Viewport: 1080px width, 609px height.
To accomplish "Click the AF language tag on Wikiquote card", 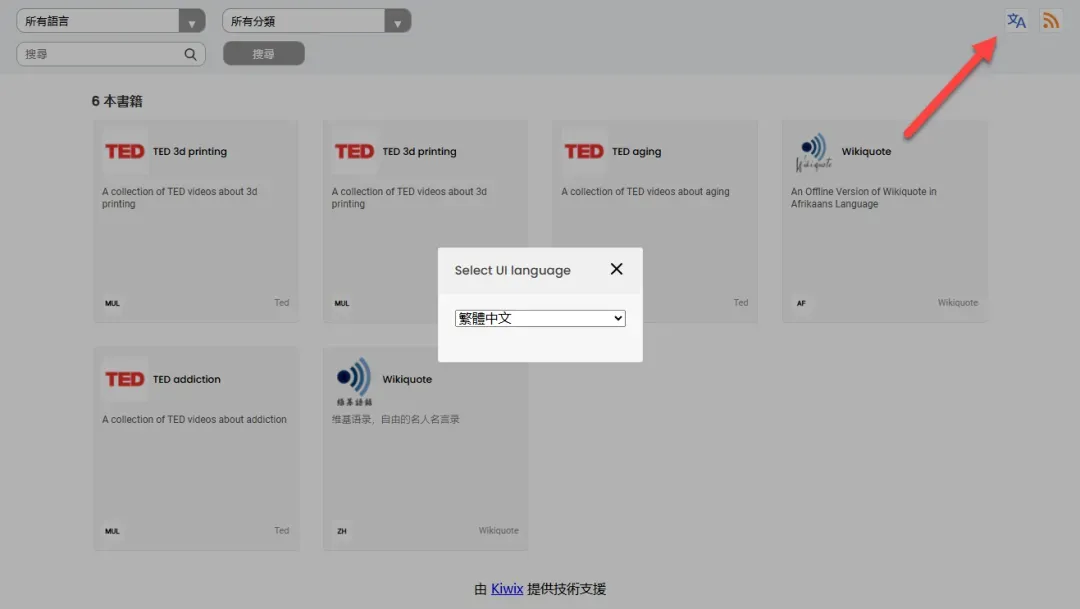I will pyautogui.click(x=801, y=303).
